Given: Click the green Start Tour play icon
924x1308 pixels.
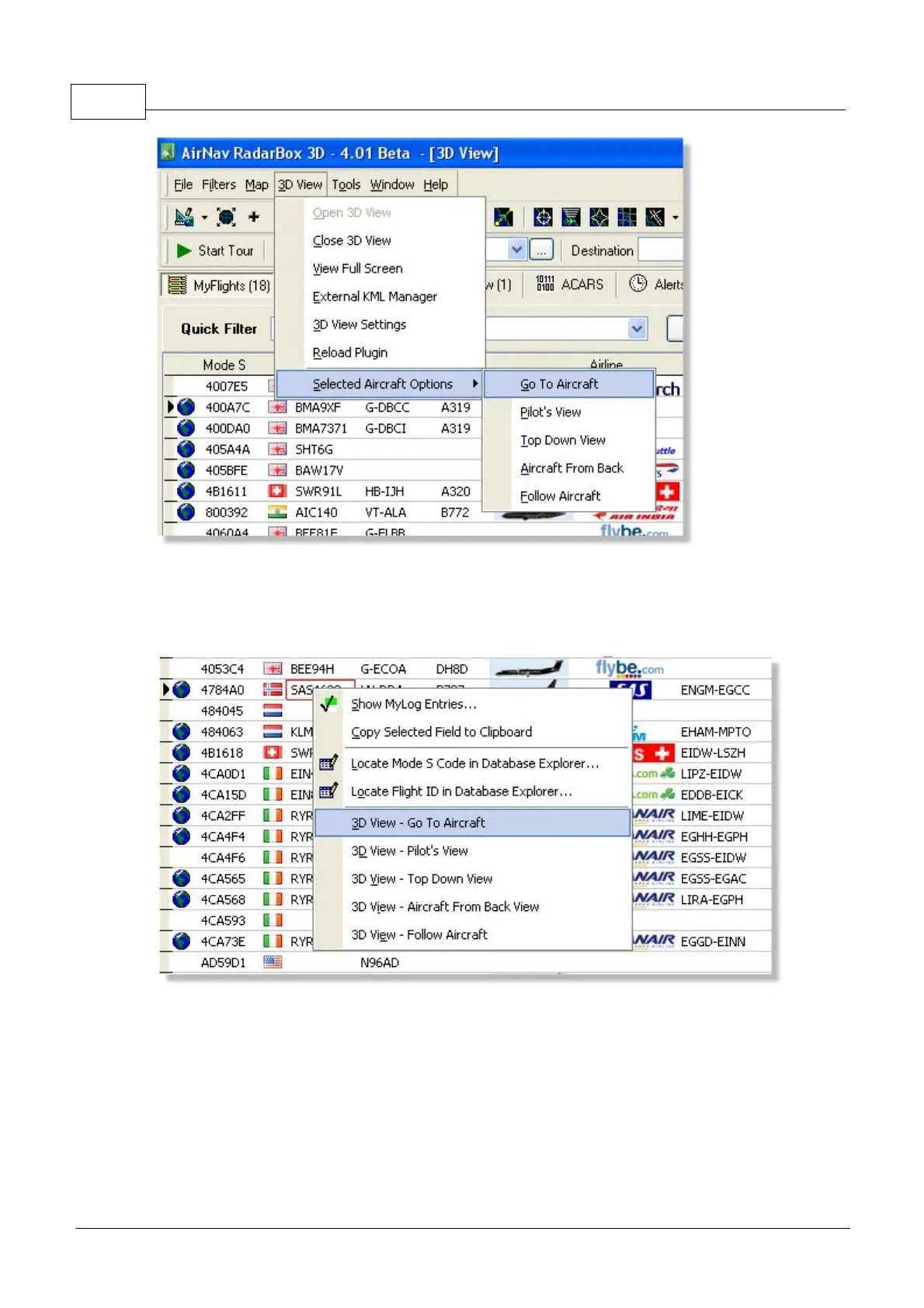Looking at the screenshot, I should pyautogui.click(x=184, y=251).
